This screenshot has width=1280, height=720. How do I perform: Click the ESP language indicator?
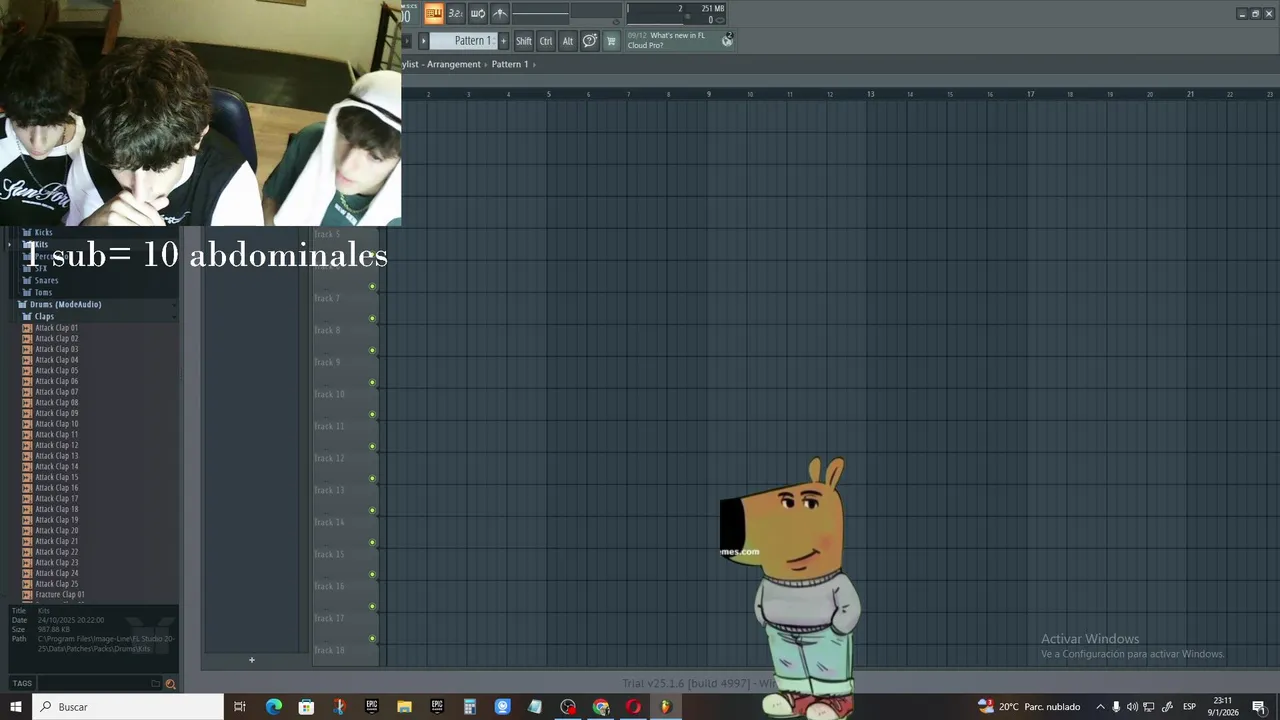click(1190, 707)
